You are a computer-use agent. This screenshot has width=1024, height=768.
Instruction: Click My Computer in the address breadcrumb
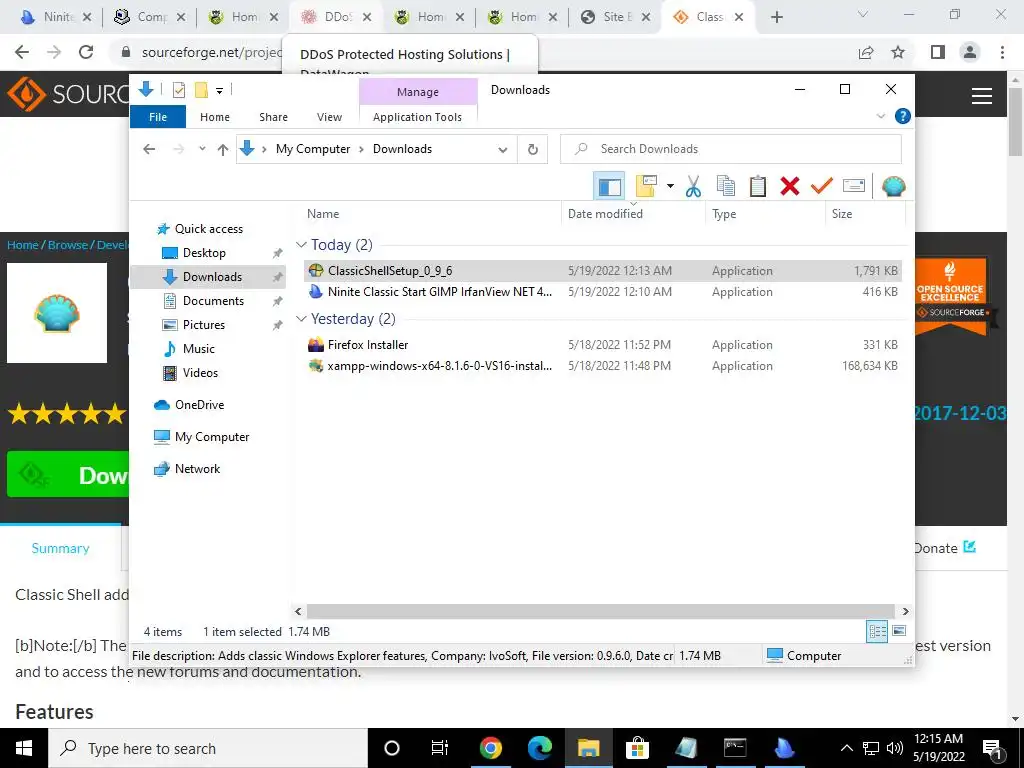[313, 149]
